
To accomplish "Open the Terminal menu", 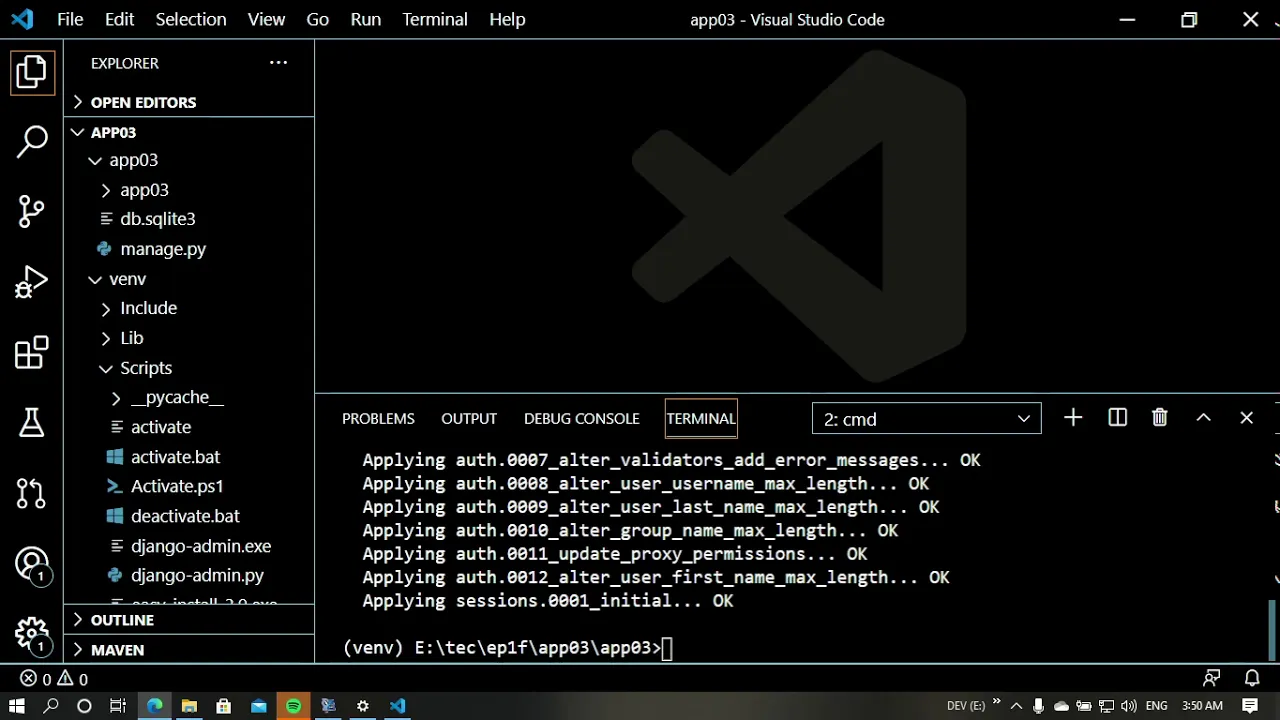I will click(x=435, y=19).
